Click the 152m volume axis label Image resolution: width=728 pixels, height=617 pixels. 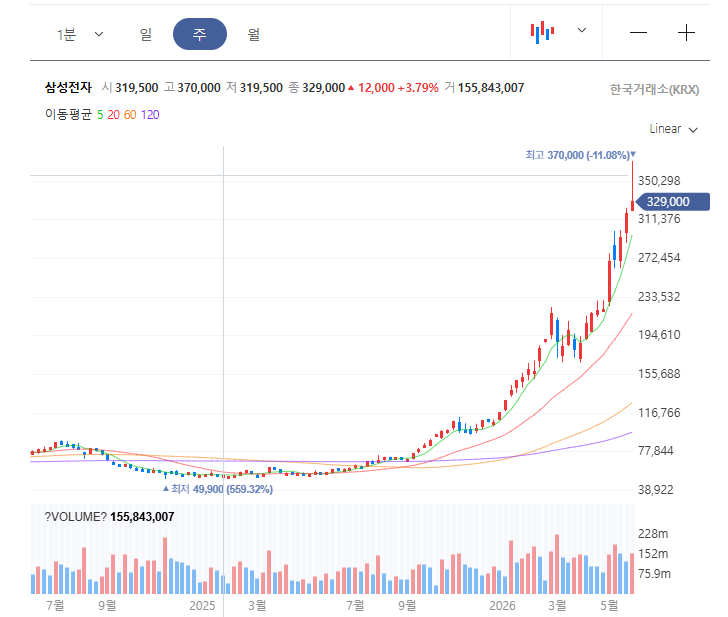coord(653,554)
